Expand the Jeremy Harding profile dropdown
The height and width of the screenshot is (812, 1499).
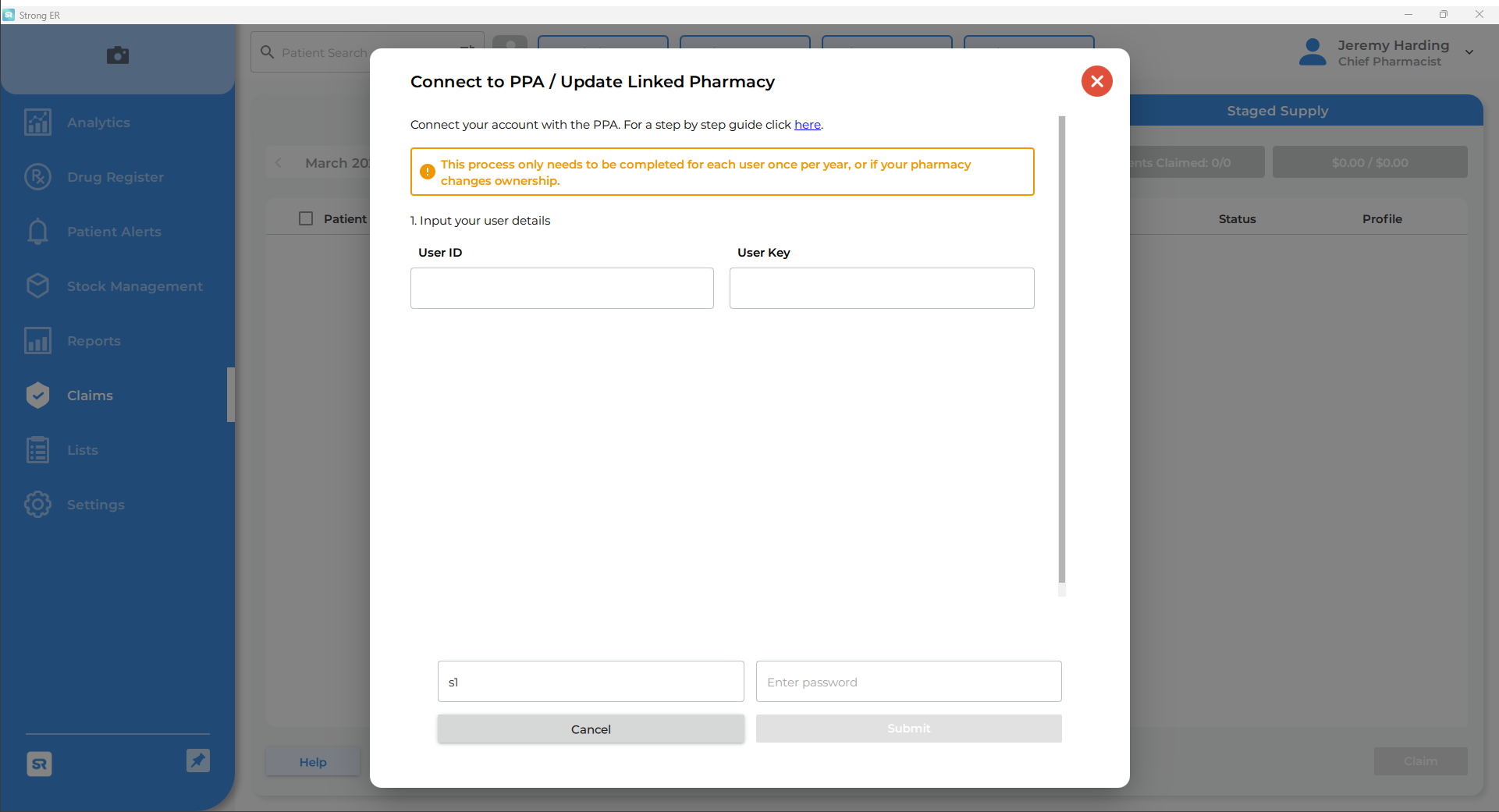pos(1470,52)
